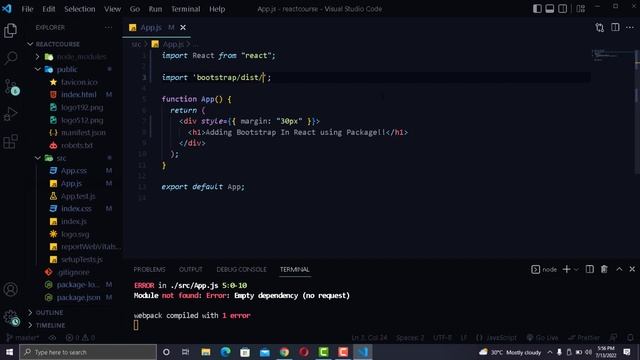Open the Search view in activity bar
Viewport: 640px width, 360px height.
[x=10, y=58]
